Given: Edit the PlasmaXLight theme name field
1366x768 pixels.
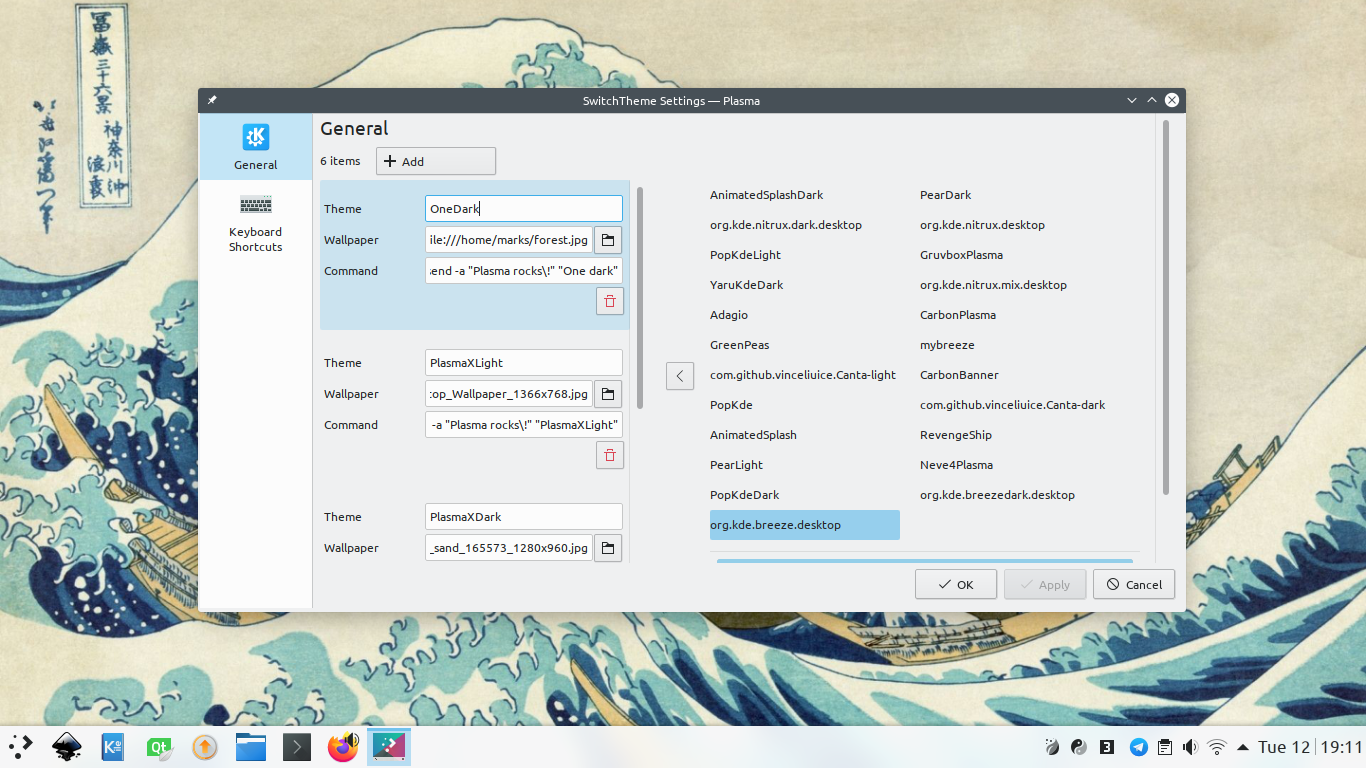Looking at the screenshot, I should tap(524, 363).
